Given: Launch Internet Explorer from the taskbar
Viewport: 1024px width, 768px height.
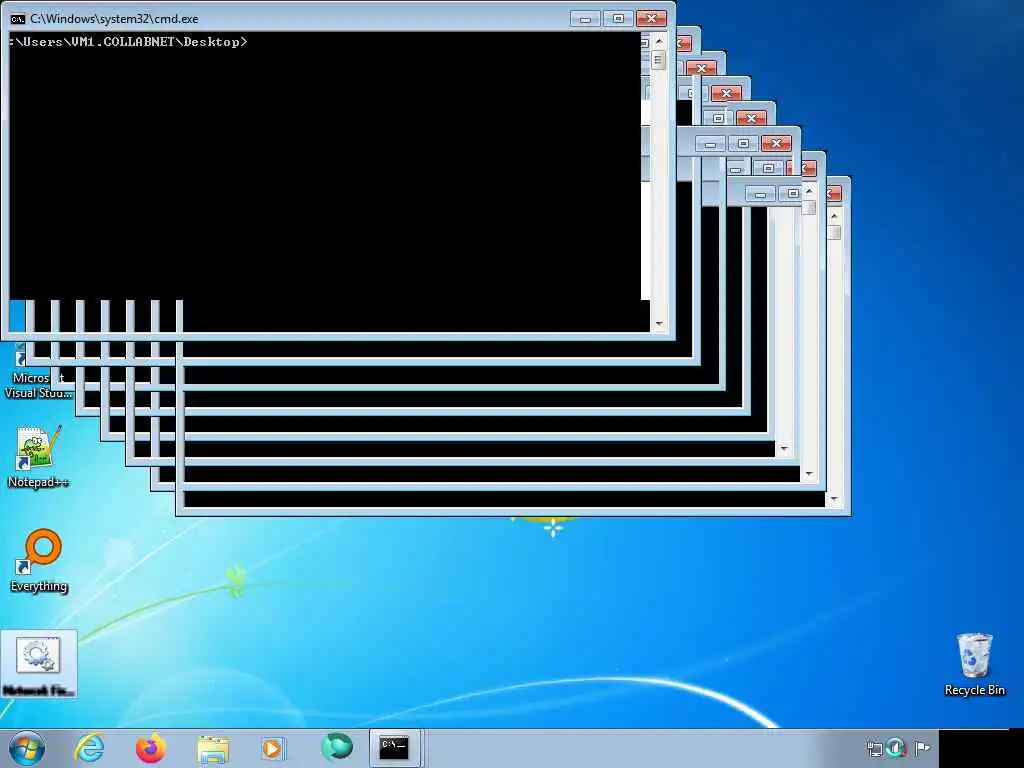Looking at the screenshot, I should (x=89, y=748).
